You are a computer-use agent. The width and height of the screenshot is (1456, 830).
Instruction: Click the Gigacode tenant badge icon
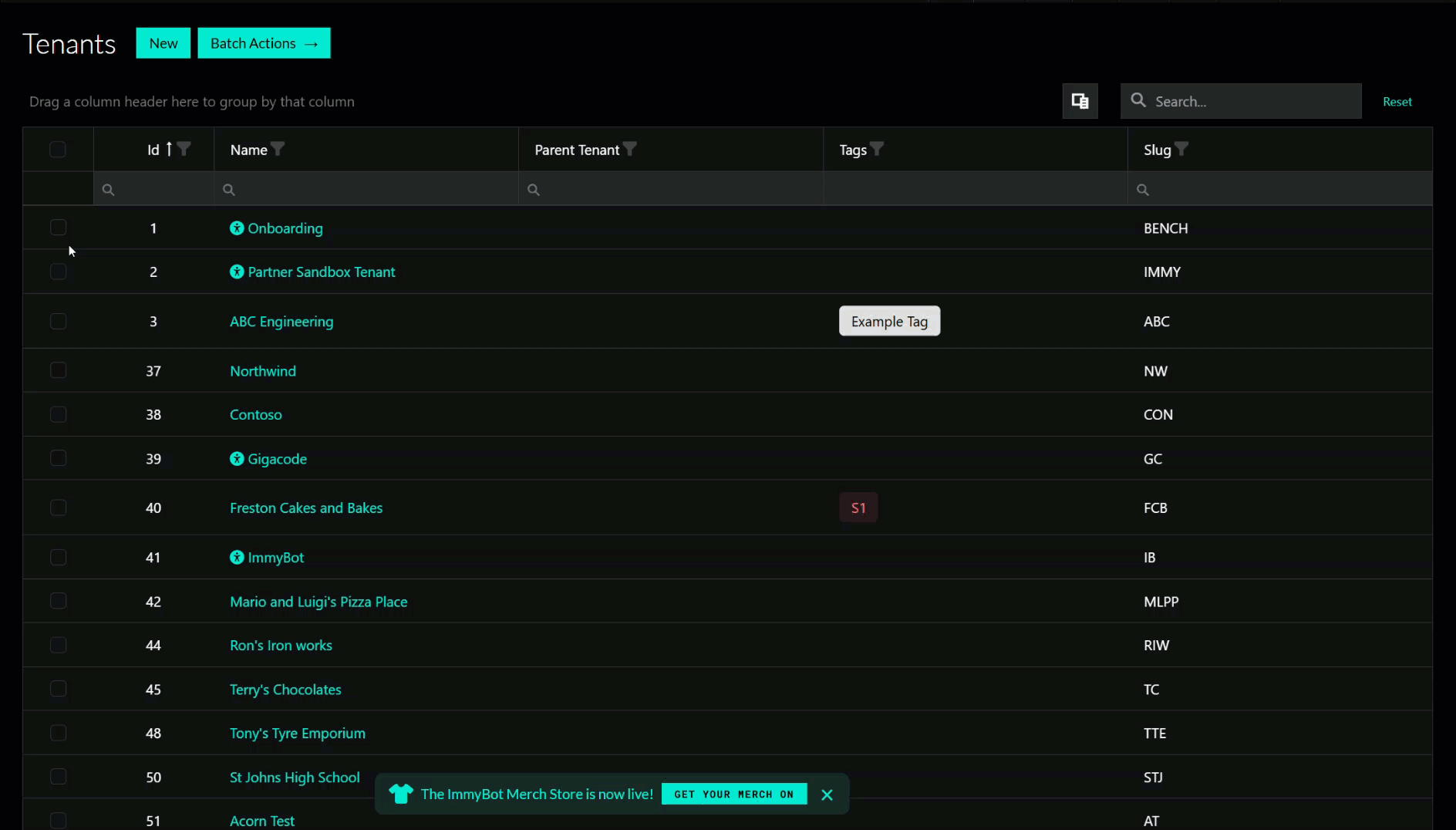(237, 459)
